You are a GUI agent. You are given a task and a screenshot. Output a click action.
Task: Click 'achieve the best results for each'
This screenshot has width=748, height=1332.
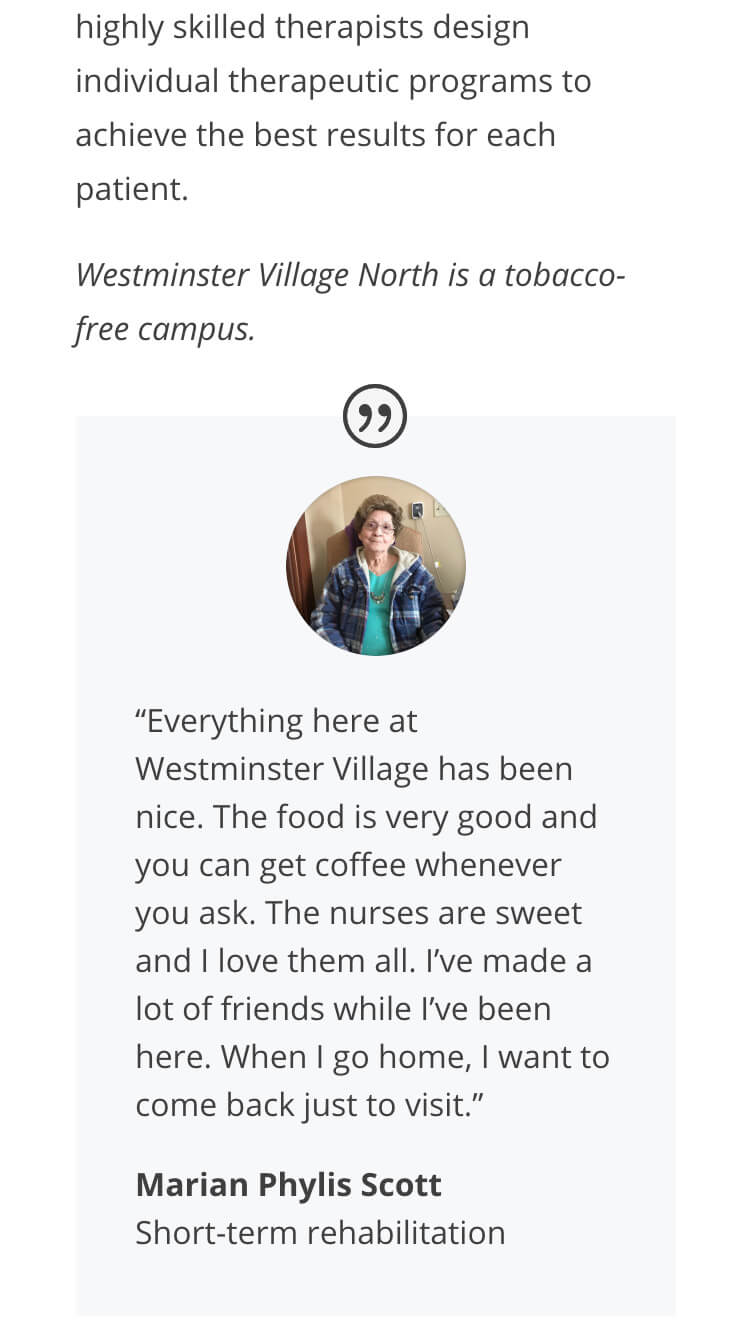click(315, 135)
